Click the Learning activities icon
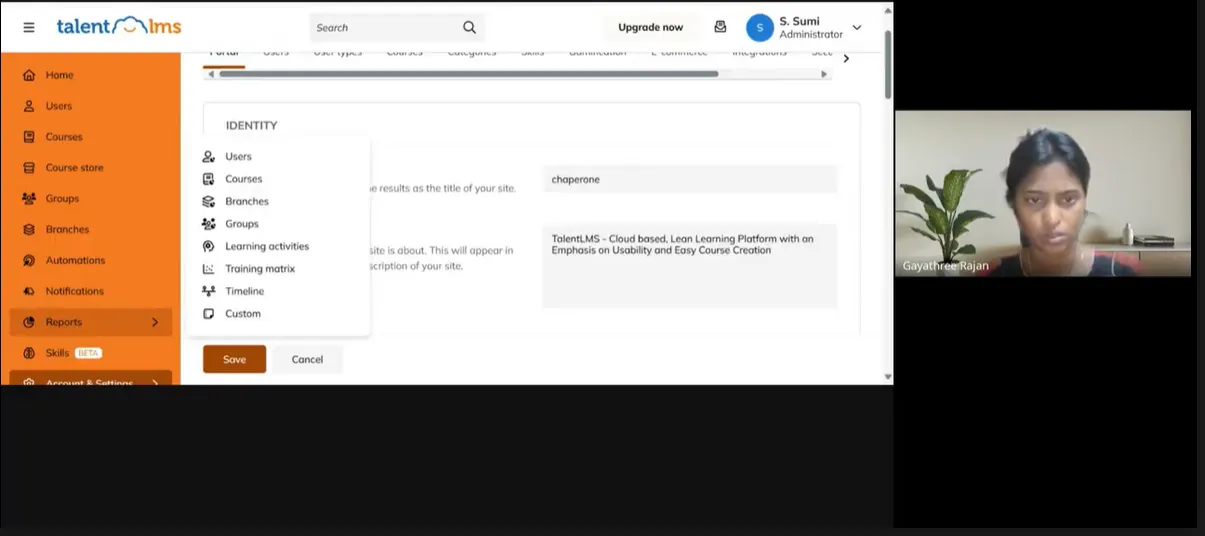 [x=208, y=246]
